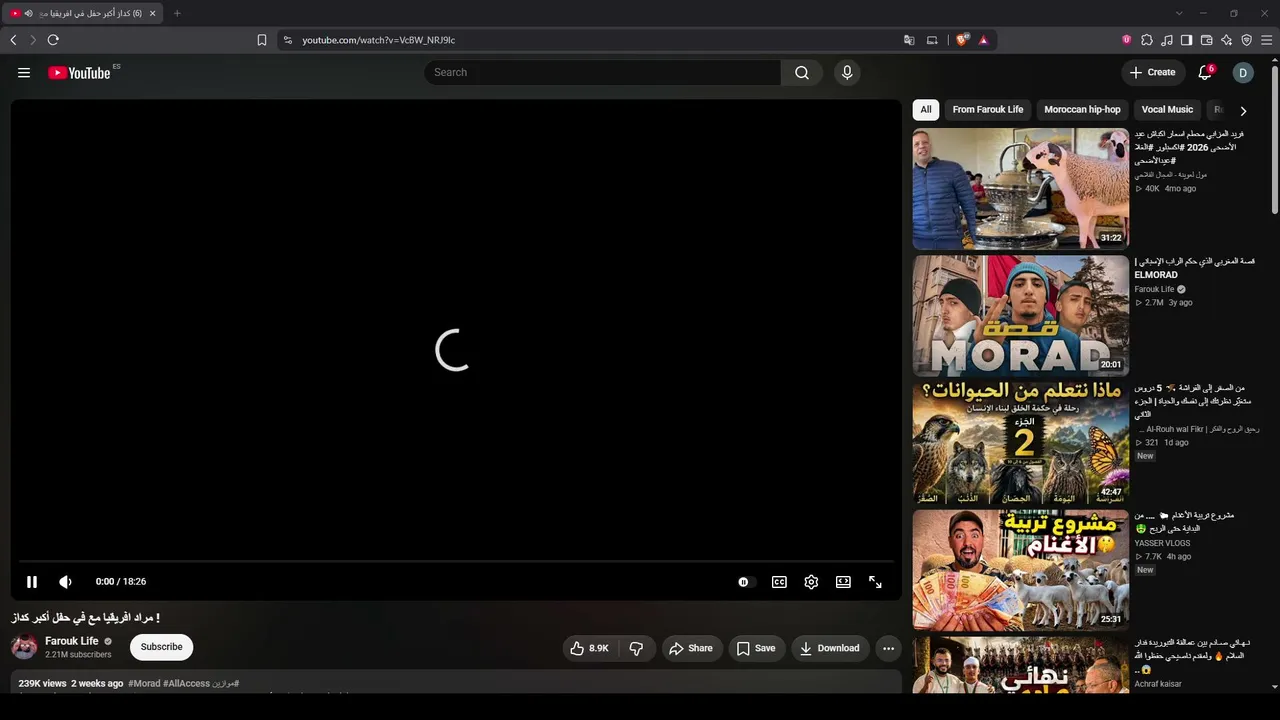Click the YouTube search field

tap(603, 72)
